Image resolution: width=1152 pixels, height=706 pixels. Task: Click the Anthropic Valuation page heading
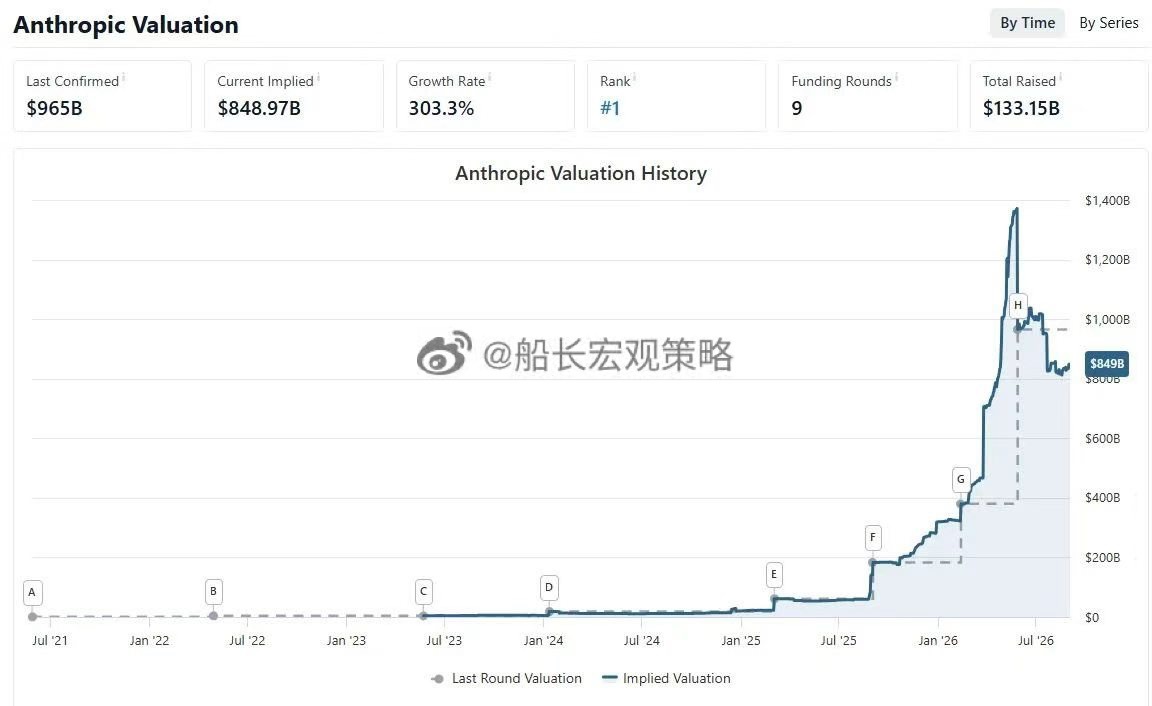pyautogui.click(x=126, y=25)
